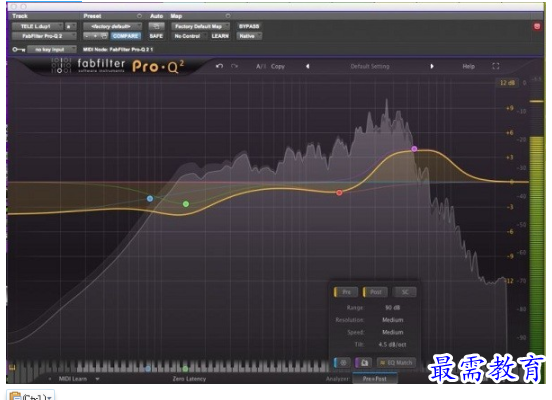This screenshot has width=552, height=400.
Task: Open the FabFilter Pro-Q 2 plugin selector
Action: click(44, 36)
